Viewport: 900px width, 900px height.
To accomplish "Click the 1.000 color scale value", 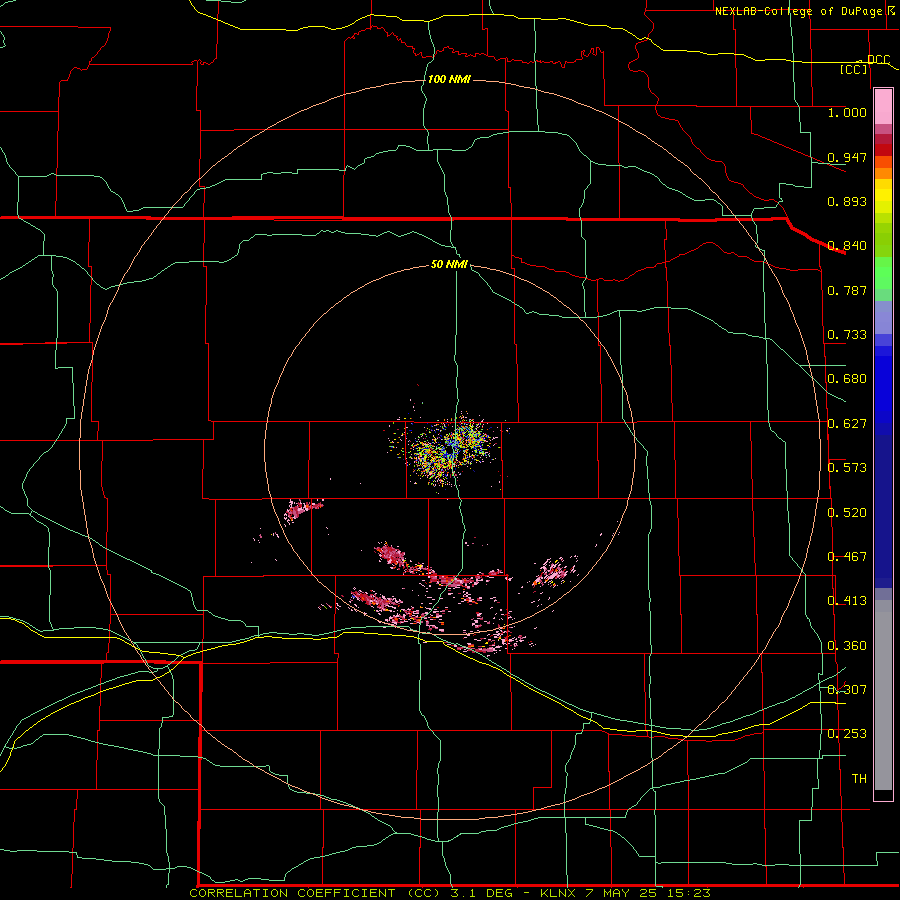I will click(x=847, y=112).
